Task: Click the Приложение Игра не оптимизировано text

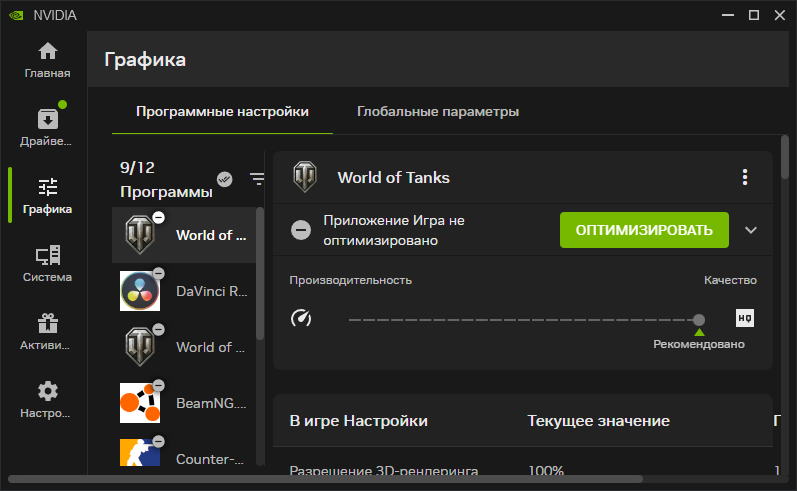Action: point(394,230)
